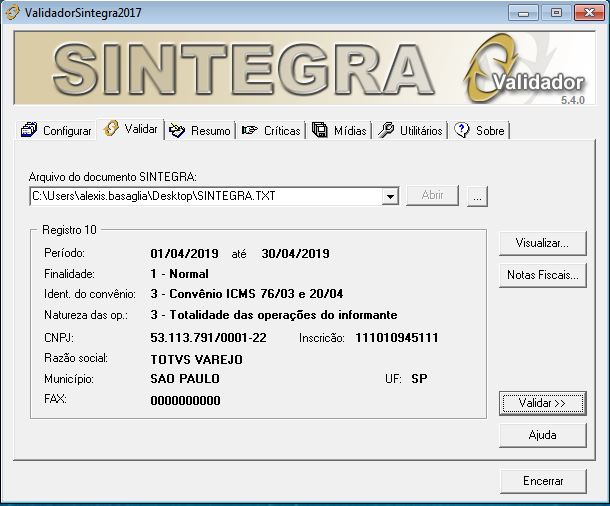Click the UF value SP
The height and width of the screenshot is (506, 610).
419,378
